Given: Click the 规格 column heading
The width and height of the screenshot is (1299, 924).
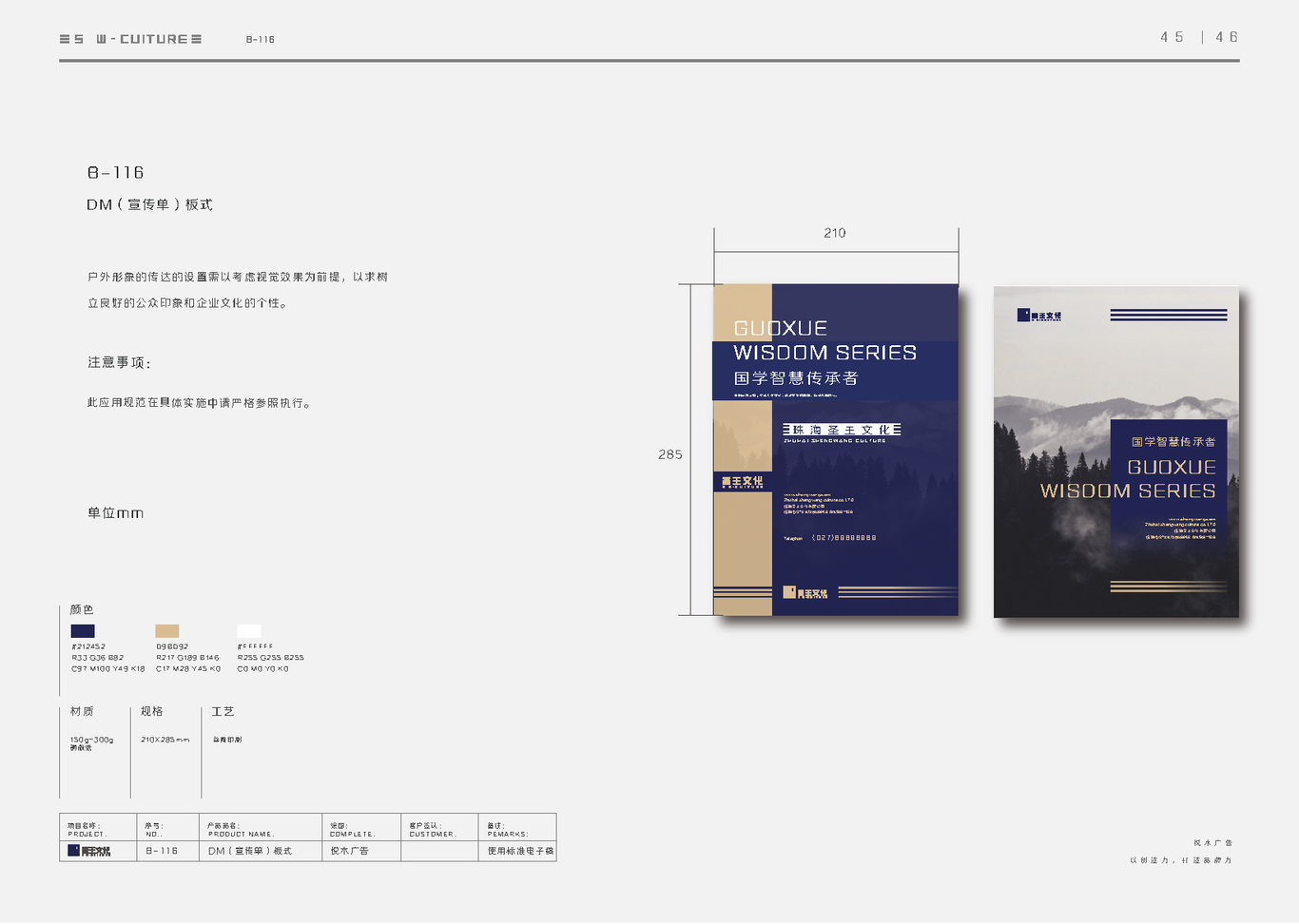Looking at the screenshot, I should point(152,711).
